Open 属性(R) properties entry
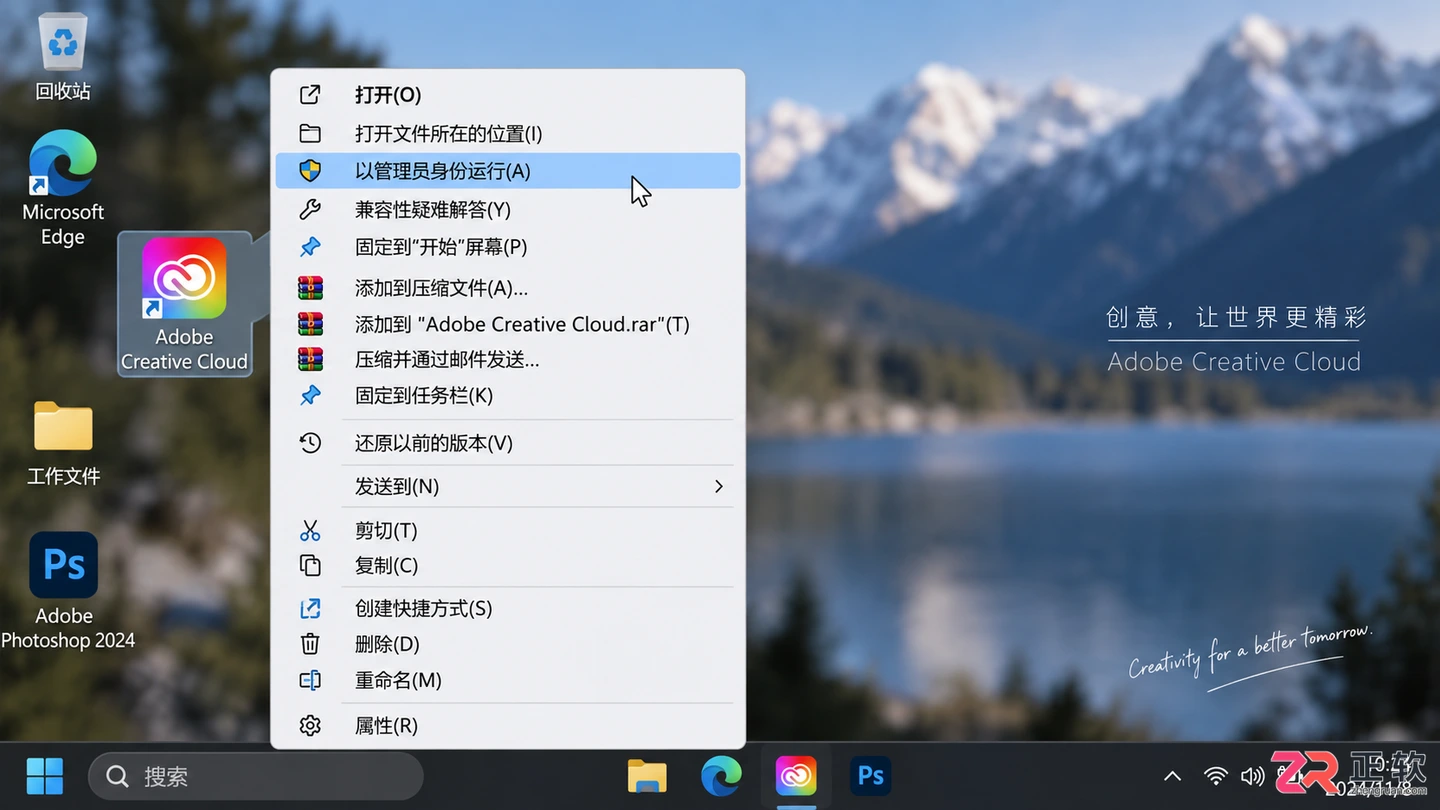Image resolution: width=1440 pixels, height=810 pixels. [x=508, y=726]
